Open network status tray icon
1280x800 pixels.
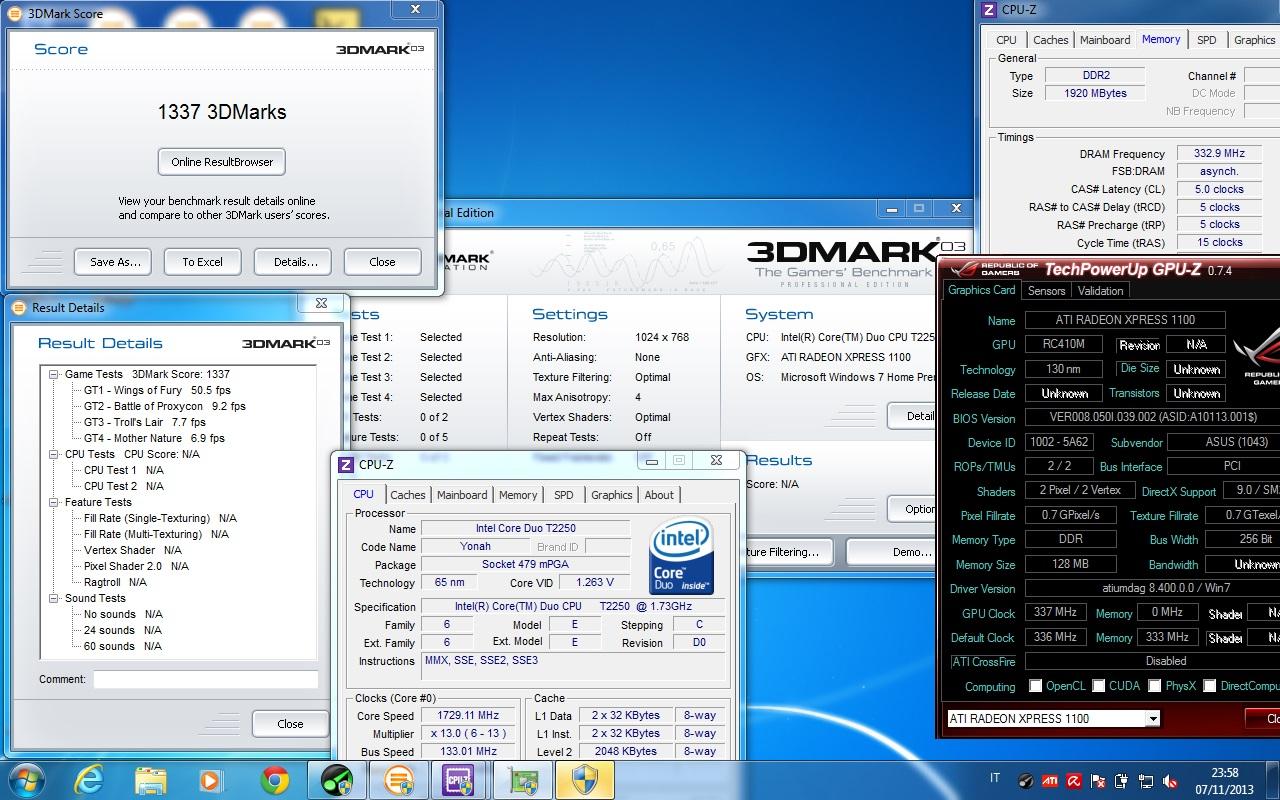[1146, 780]
